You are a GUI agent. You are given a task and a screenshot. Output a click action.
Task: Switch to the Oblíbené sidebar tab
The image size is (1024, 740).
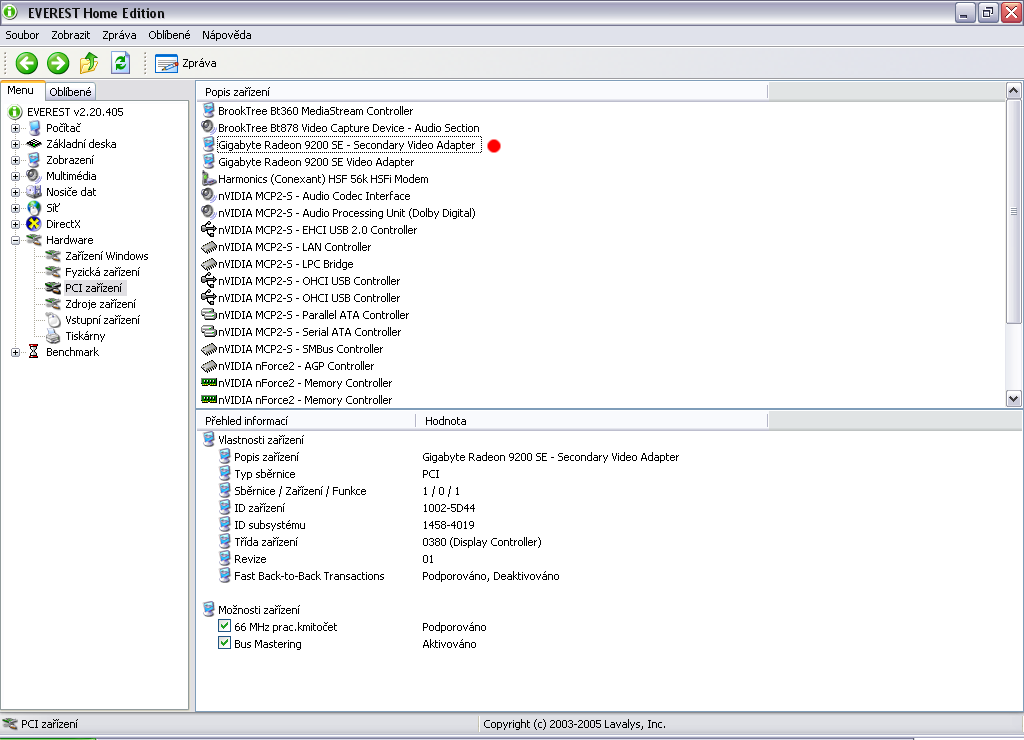pyautogui.click(x=71, y=92)
